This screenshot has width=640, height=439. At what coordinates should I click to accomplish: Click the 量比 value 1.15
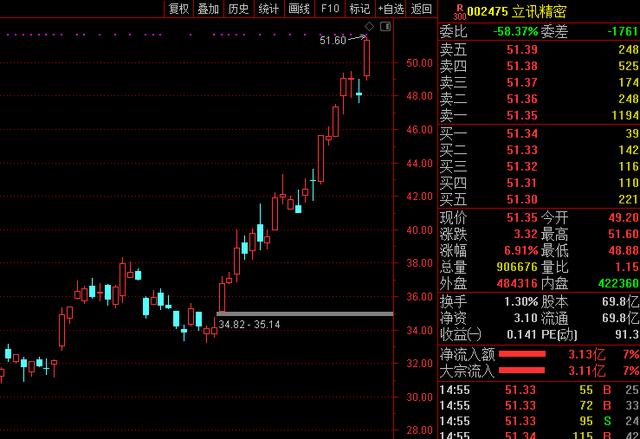pyautogui.click(x=627, y=267)
